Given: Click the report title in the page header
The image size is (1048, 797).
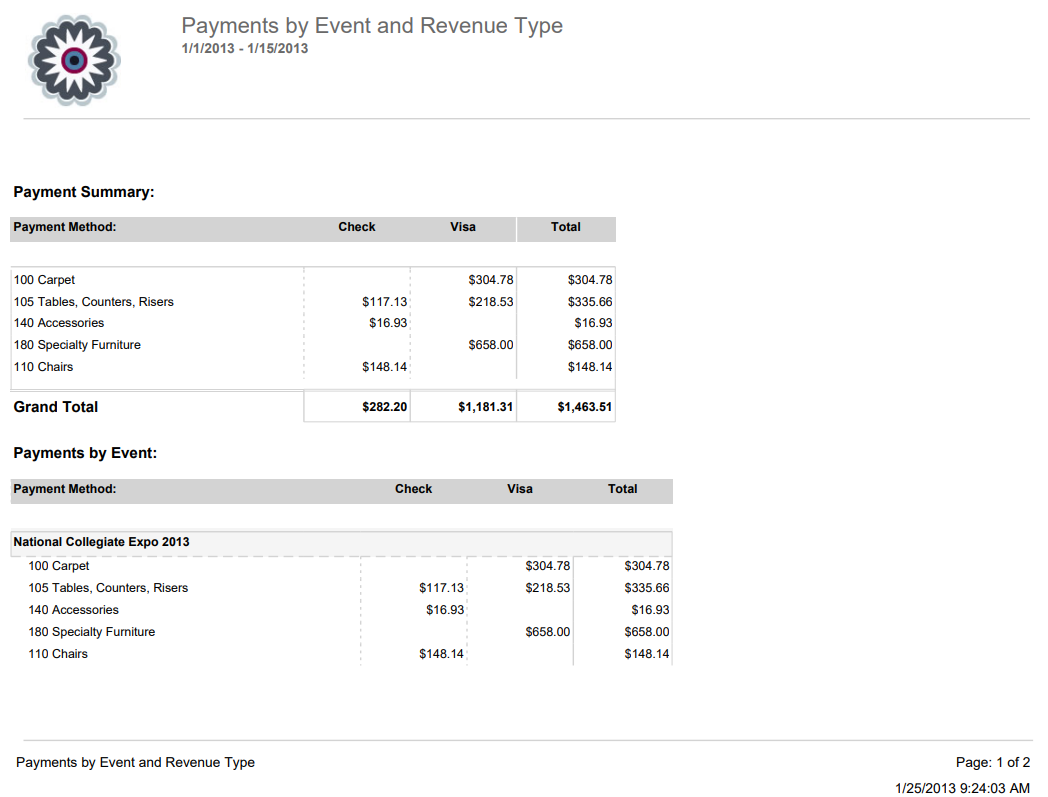Looking at the screenshot, I should click(371, 26).
